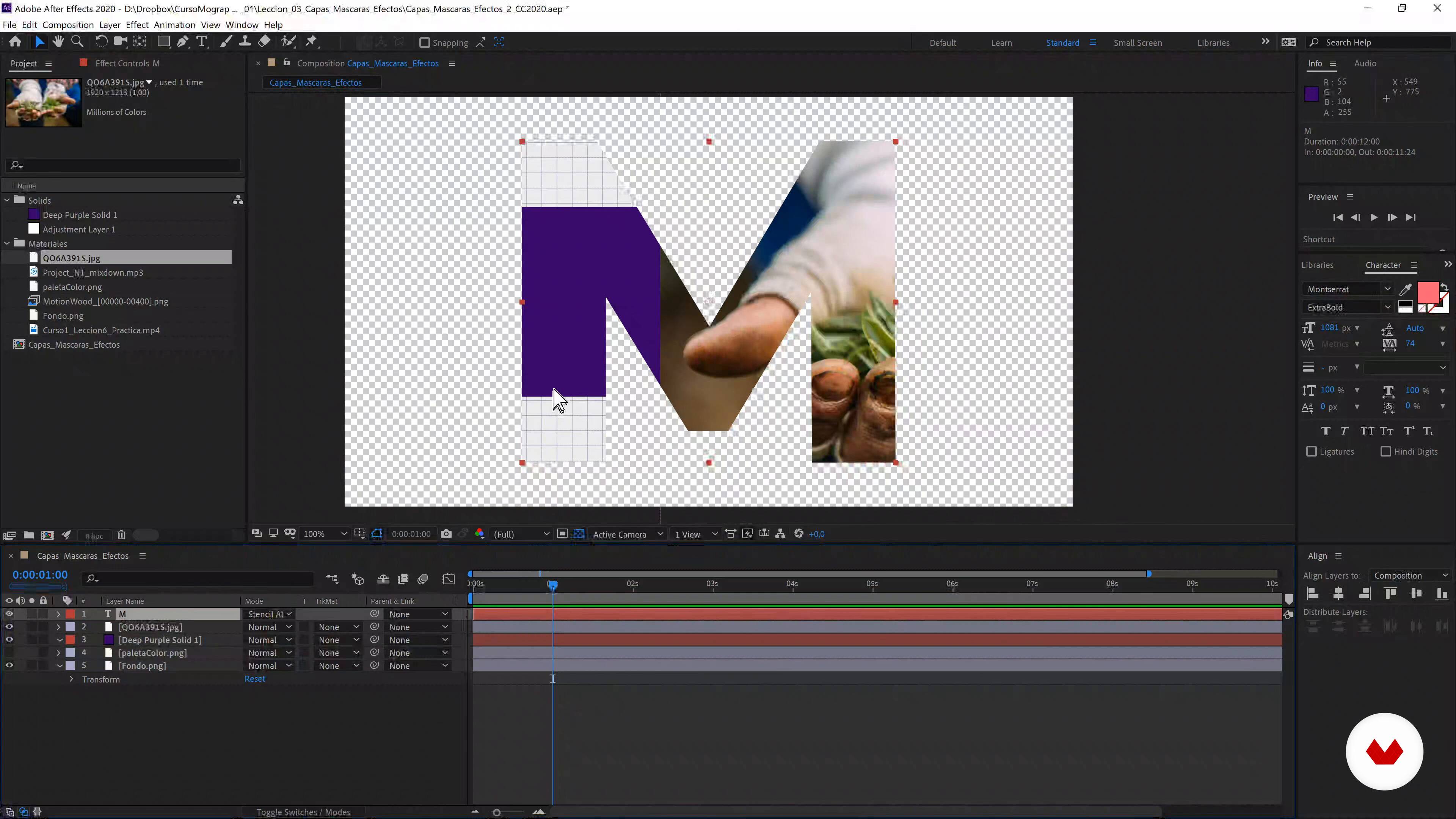The width and height of the screenshot is (1456, 819).
Task: Hide the QO6A3915.jpg layer
Action: (9, 627)
